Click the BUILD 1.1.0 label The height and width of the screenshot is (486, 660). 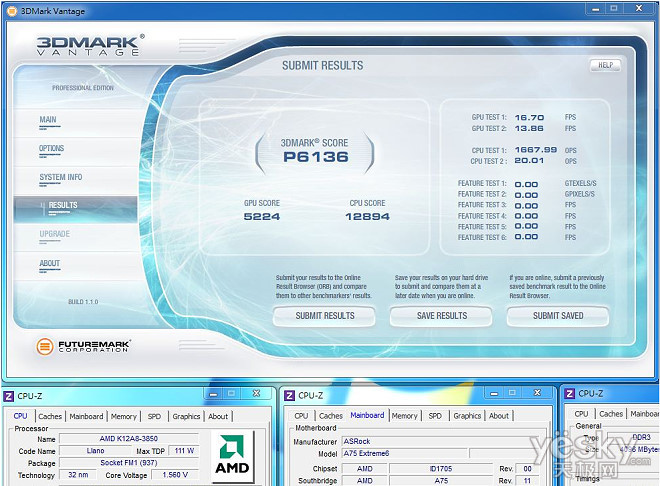tap(83, 302)
